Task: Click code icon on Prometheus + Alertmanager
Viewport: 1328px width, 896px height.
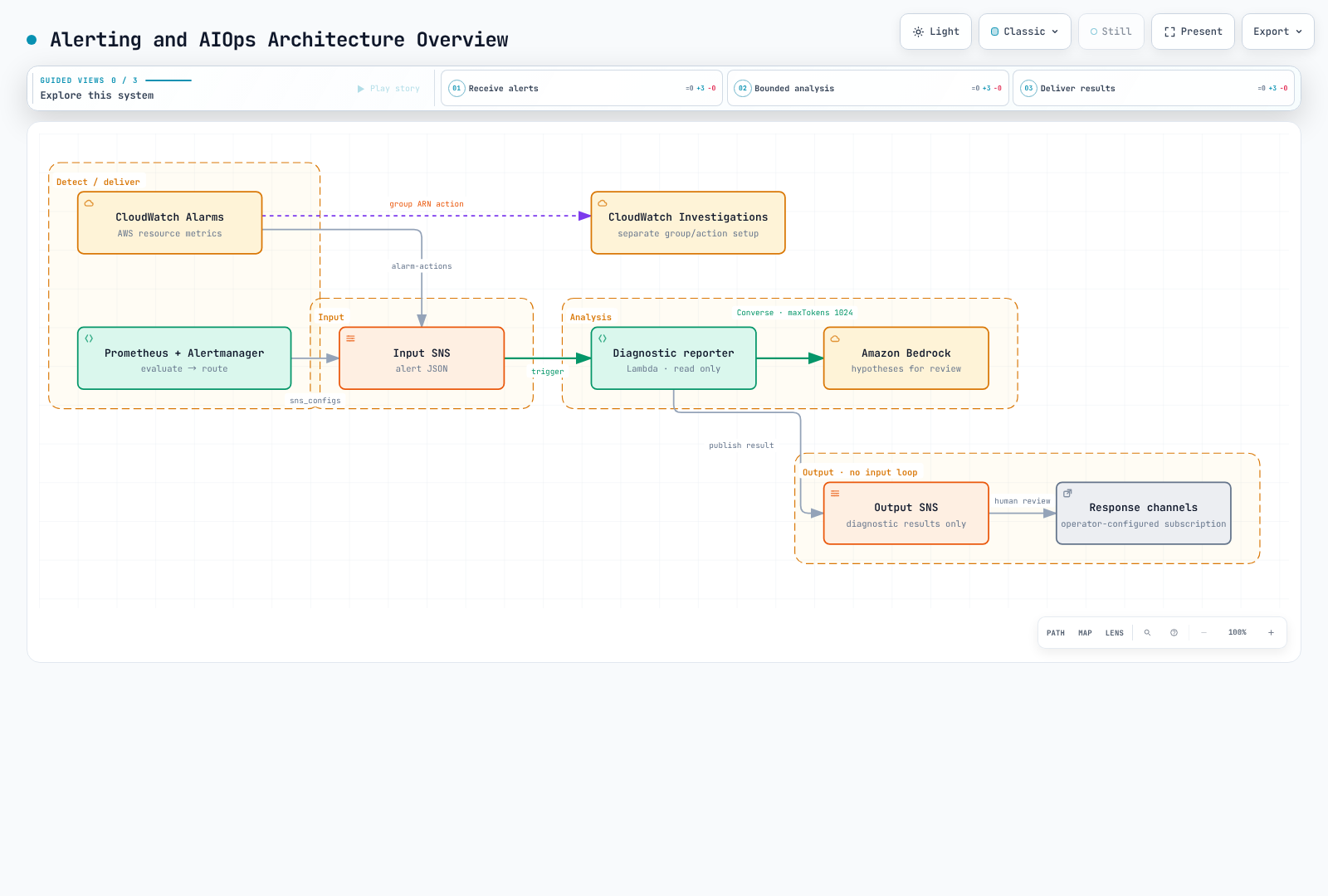Action: point(89,338)
